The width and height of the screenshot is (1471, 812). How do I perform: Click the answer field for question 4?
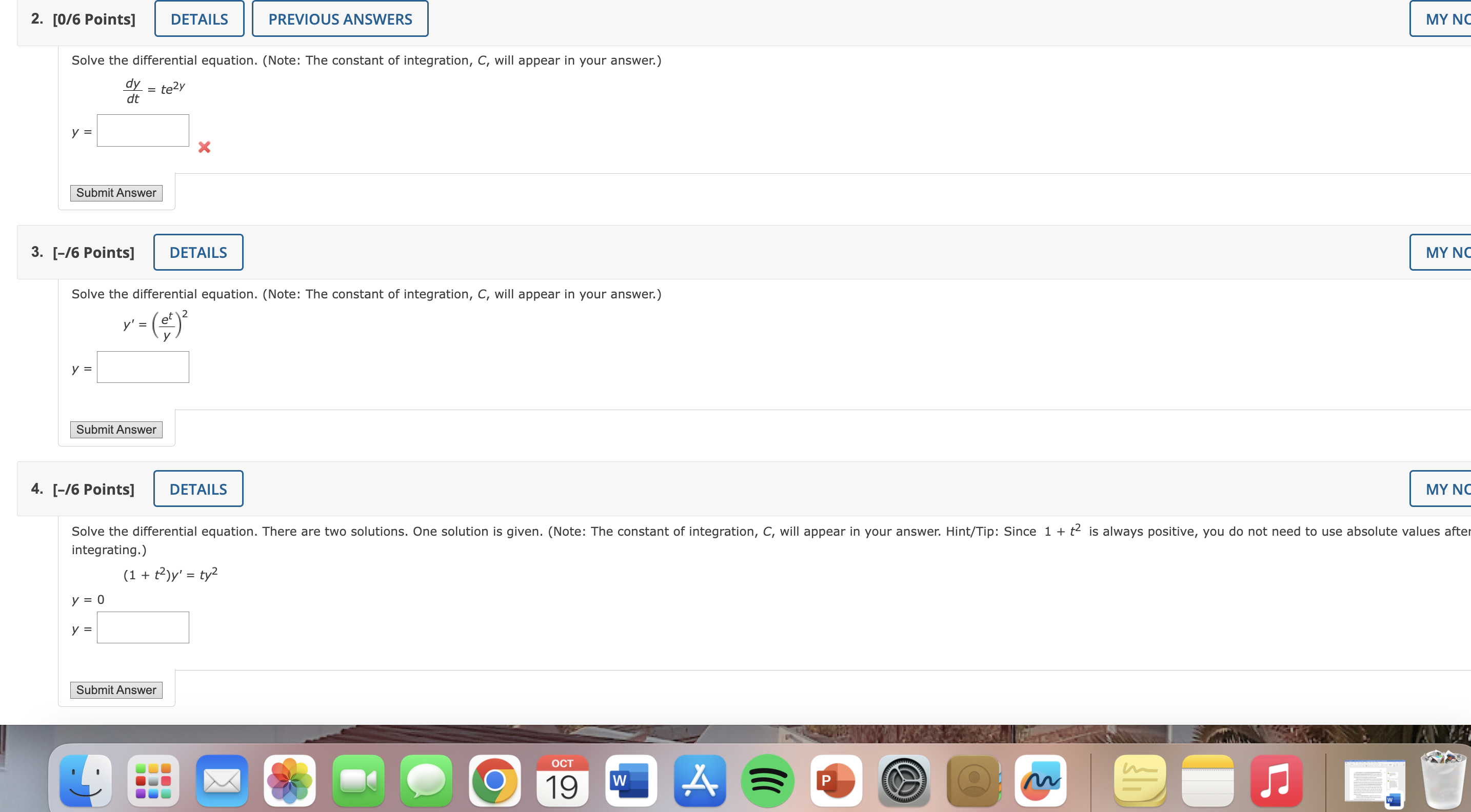[x=143, y=626]
